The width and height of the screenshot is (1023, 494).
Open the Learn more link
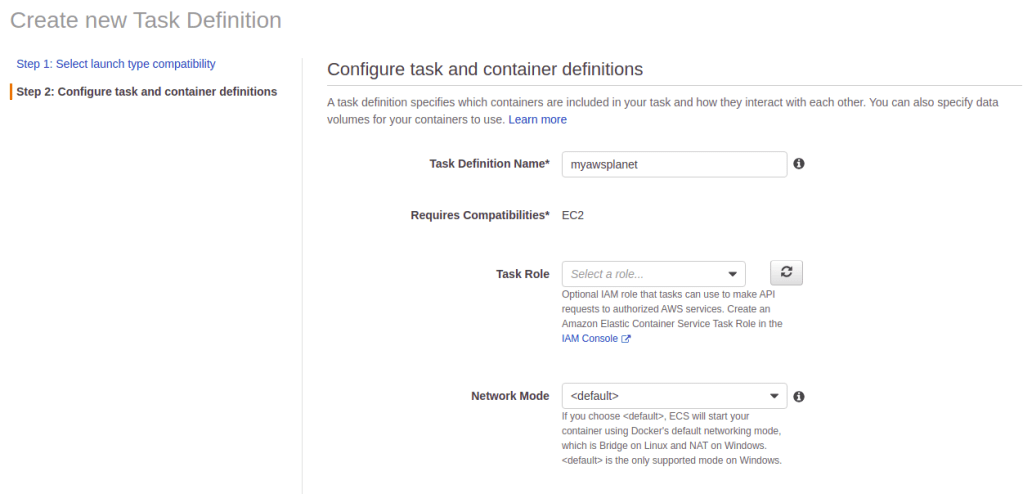[x=537, y=120]
